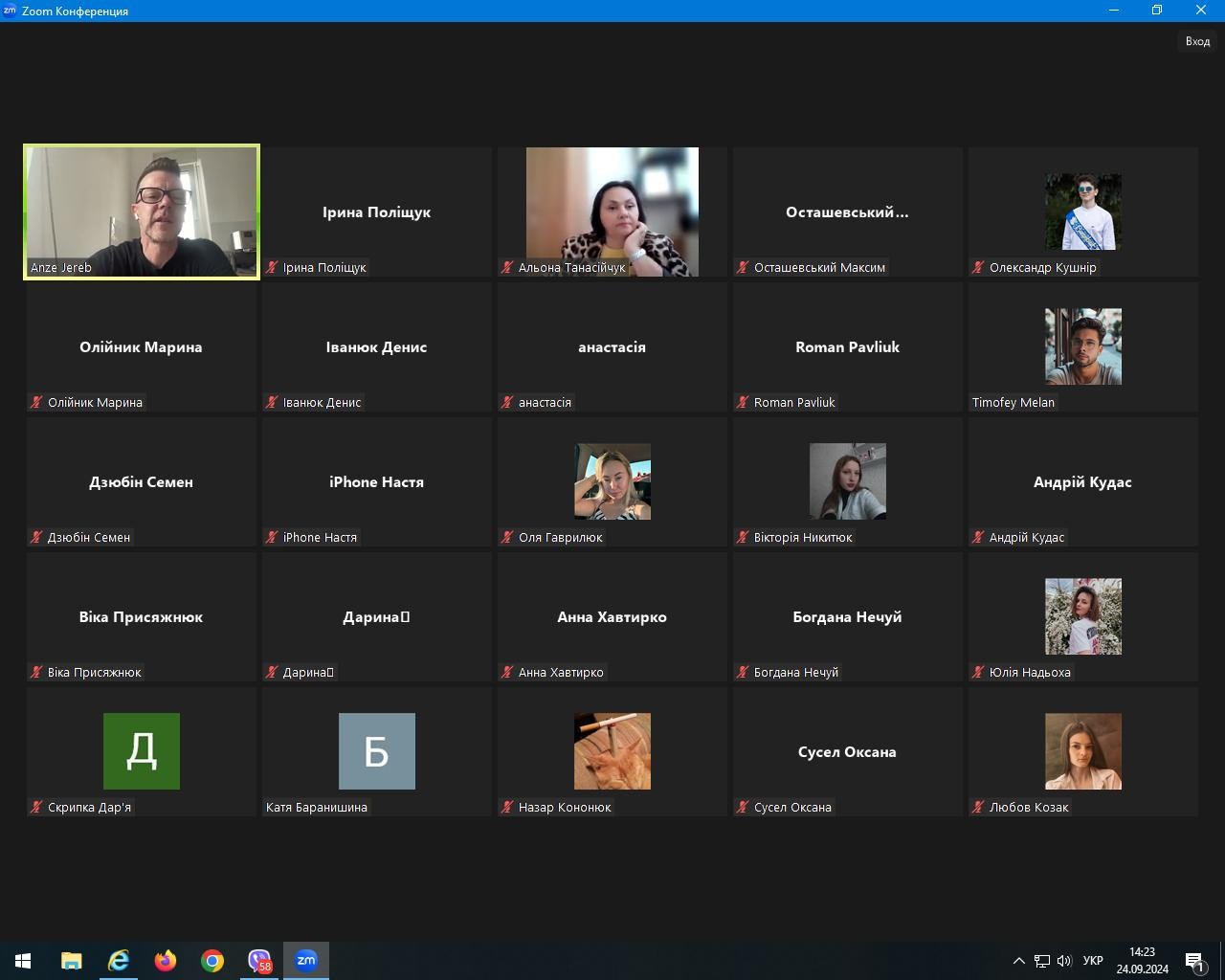1225x980 pixels.
Task: Click muted mic icon beside Roman Pavliuk
Action: [743, 403]
